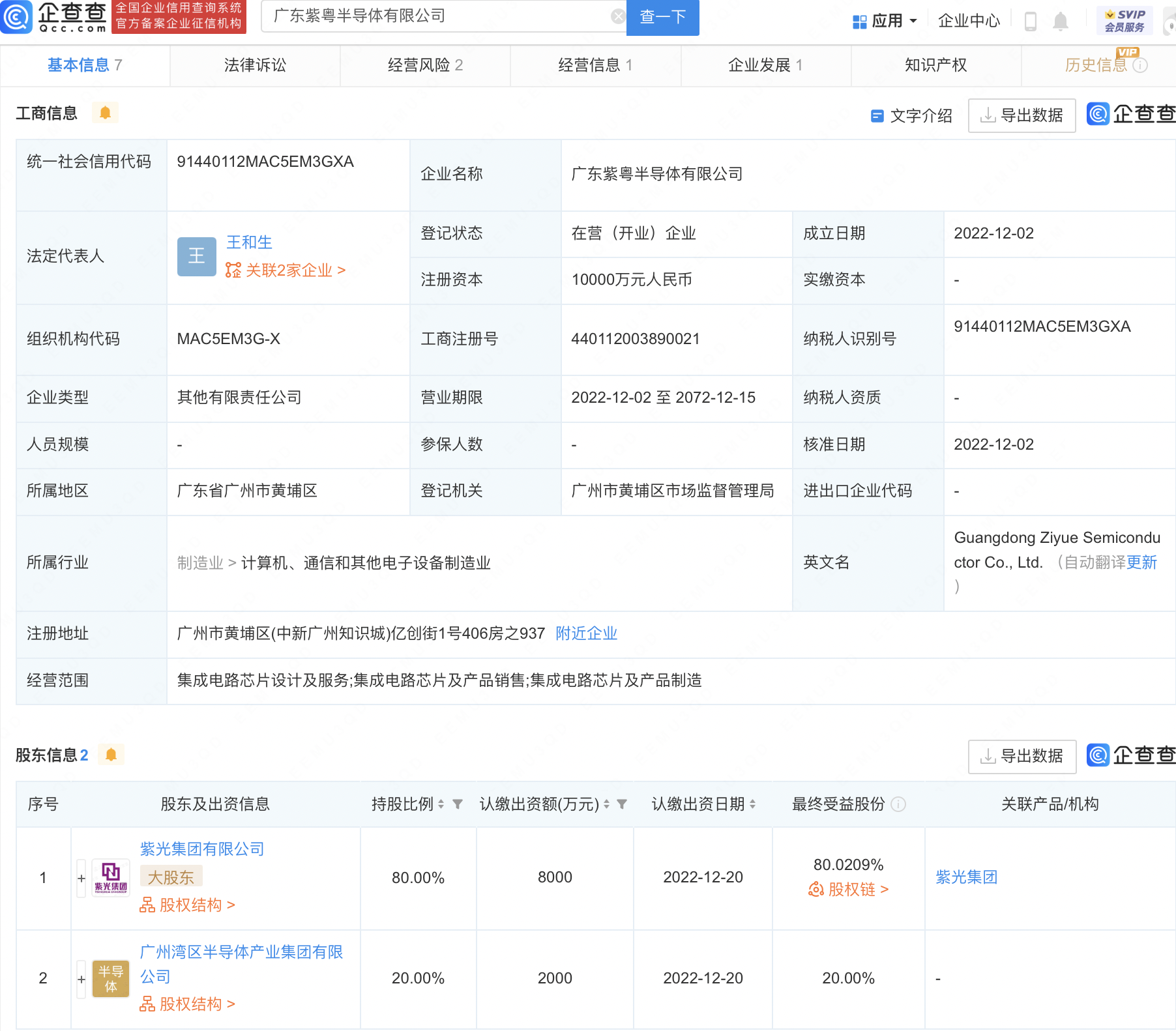Open 紫光集团 related product link
This screenshot has height=1031, width=1176.
966,877
